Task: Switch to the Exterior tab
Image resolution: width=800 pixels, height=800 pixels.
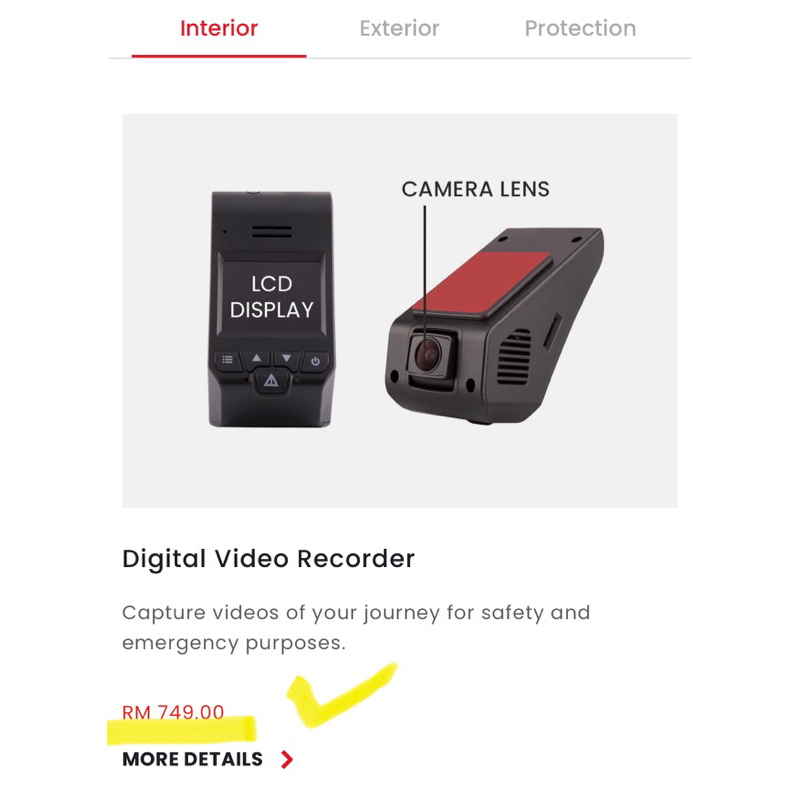Action: 399,29
